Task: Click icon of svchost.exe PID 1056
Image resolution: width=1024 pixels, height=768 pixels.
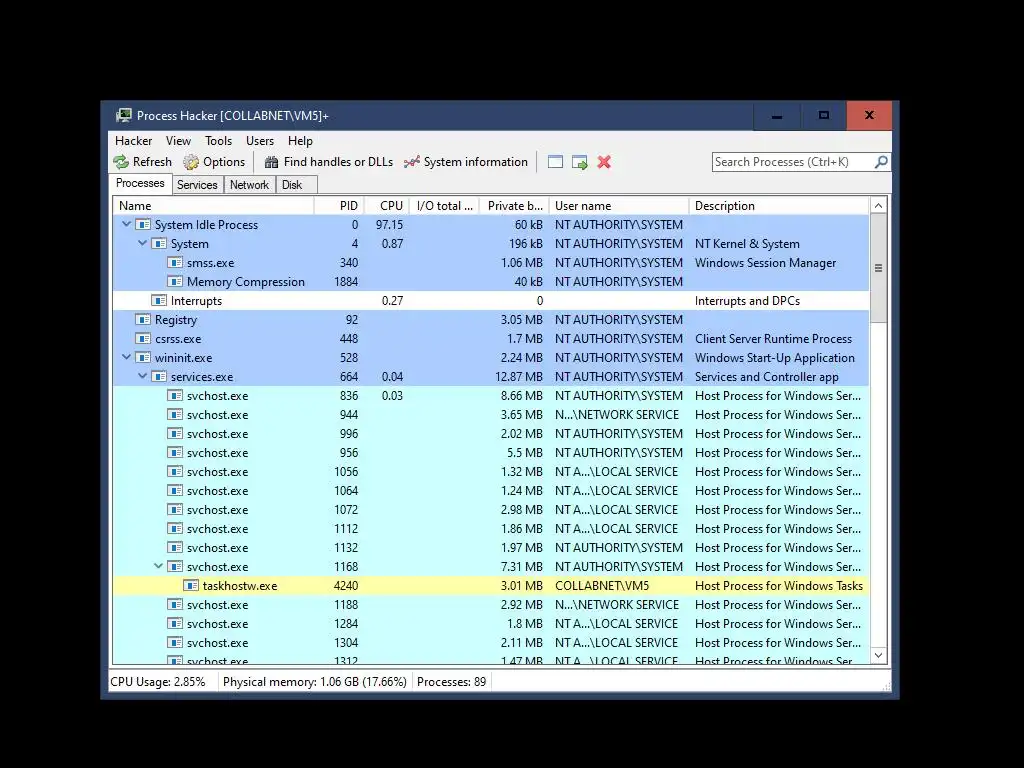Action: (174, 472)
